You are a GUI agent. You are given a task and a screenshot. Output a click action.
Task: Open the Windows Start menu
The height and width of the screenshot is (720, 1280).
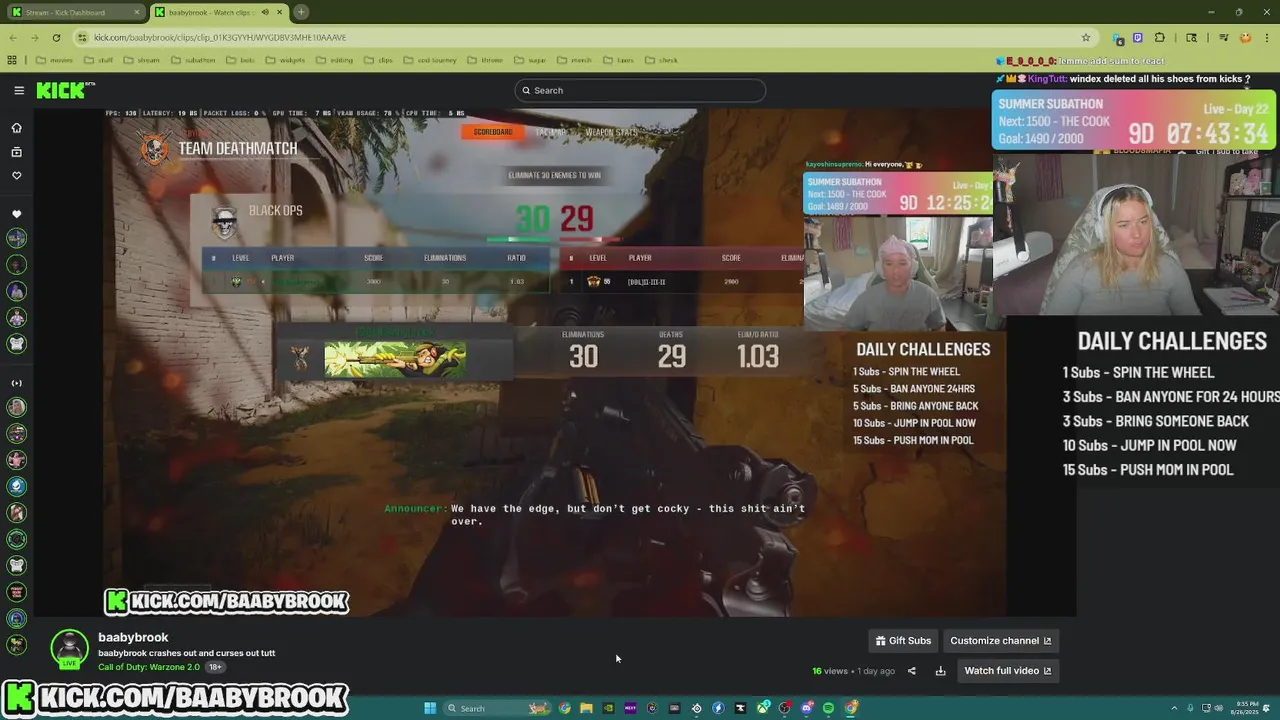pos(430,708)
